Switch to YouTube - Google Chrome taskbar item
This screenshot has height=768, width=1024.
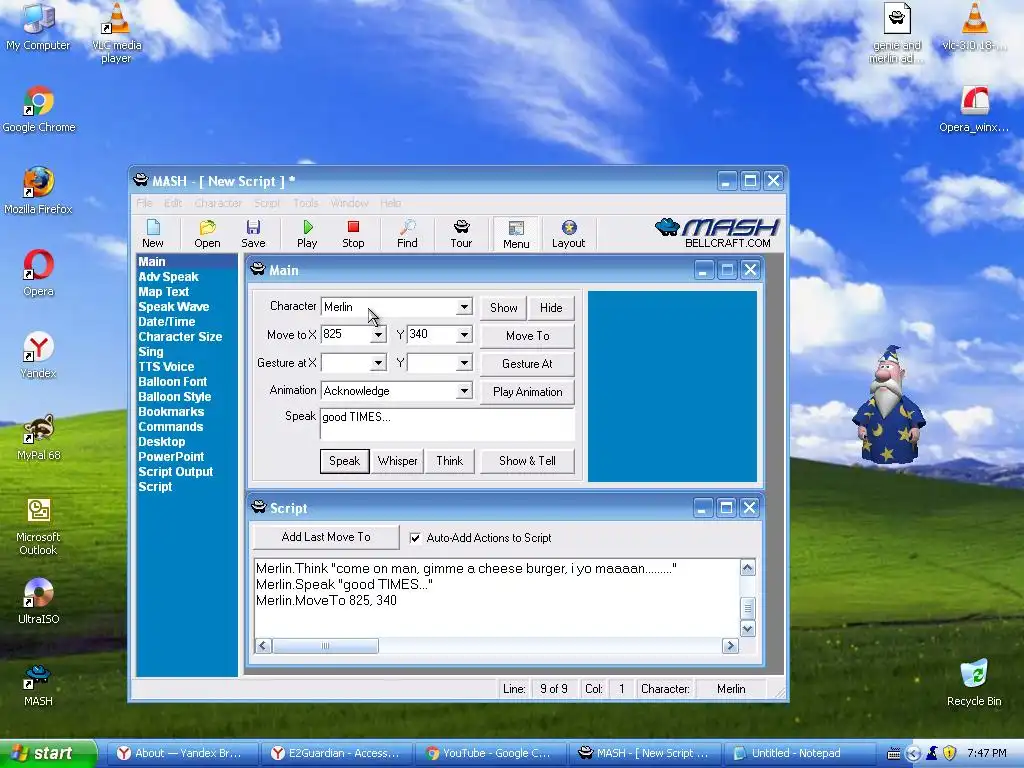492,753
